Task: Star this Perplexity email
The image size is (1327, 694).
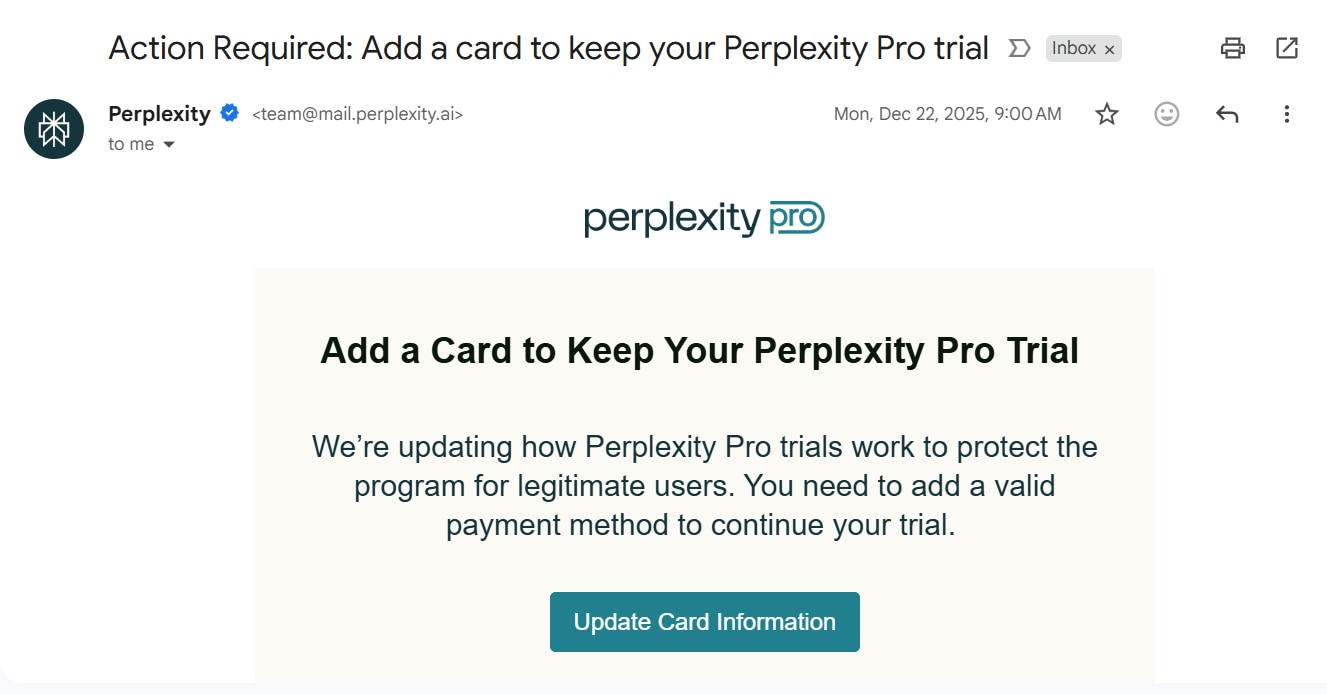Action: 1106,114
